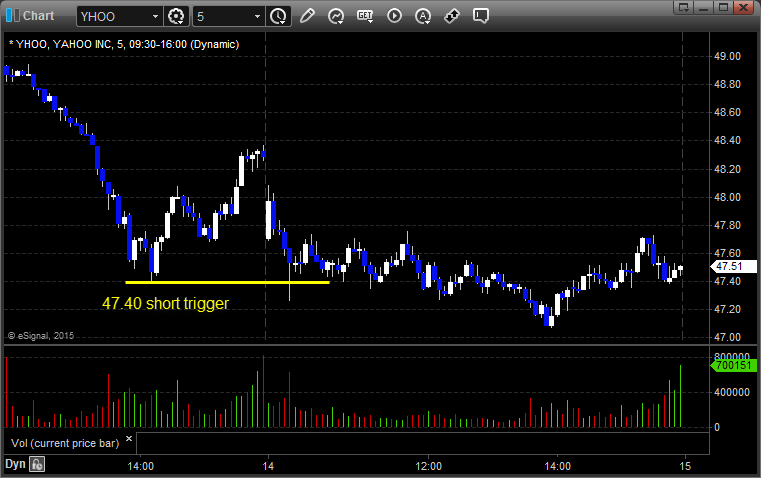761x478 pixels.
Task: Click the yellow 47.40 trigger line
Action: [227, 282]
